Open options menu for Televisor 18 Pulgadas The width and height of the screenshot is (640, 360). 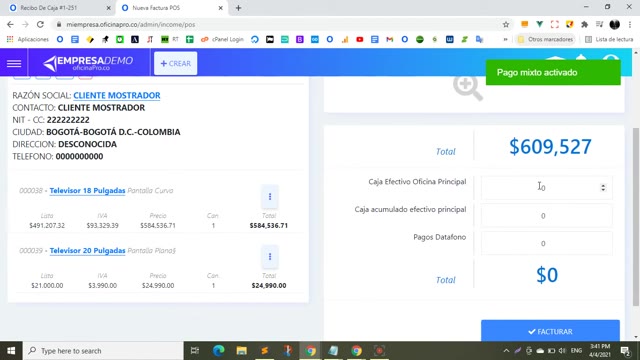pyautogui.click(x=270, y=197)
